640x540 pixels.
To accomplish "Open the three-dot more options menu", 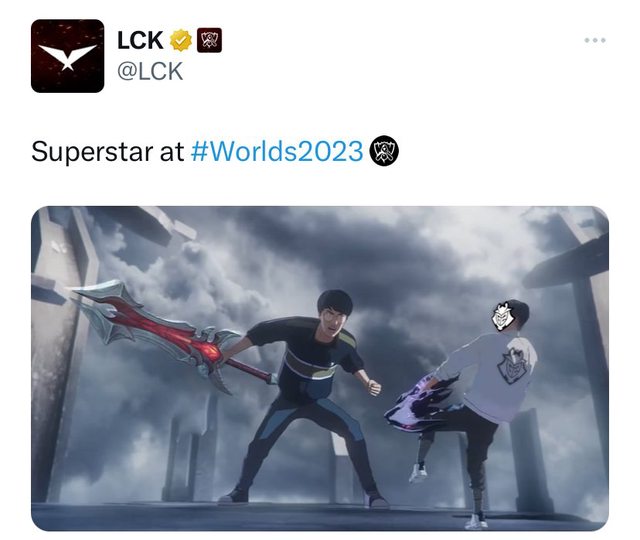I will (595, 40).
